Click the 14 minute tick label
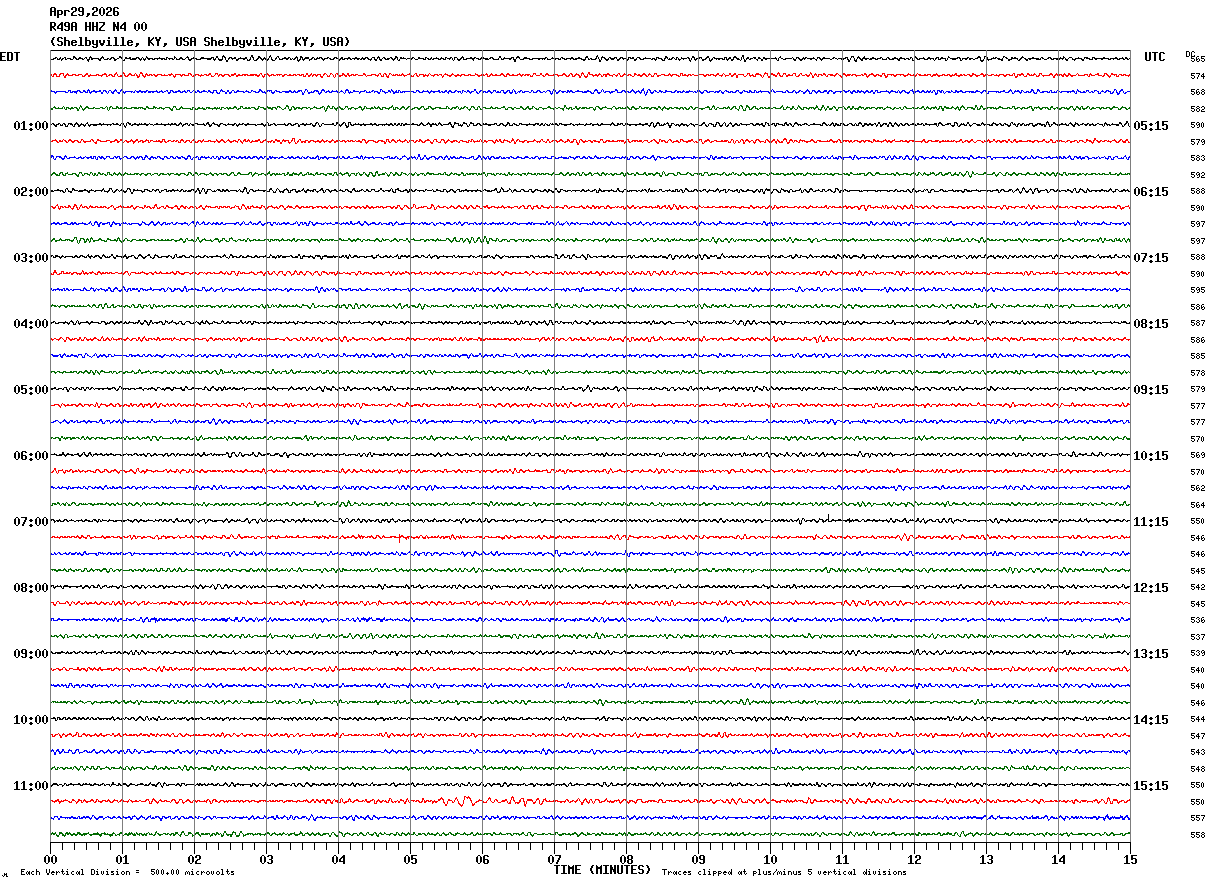 1058,859
